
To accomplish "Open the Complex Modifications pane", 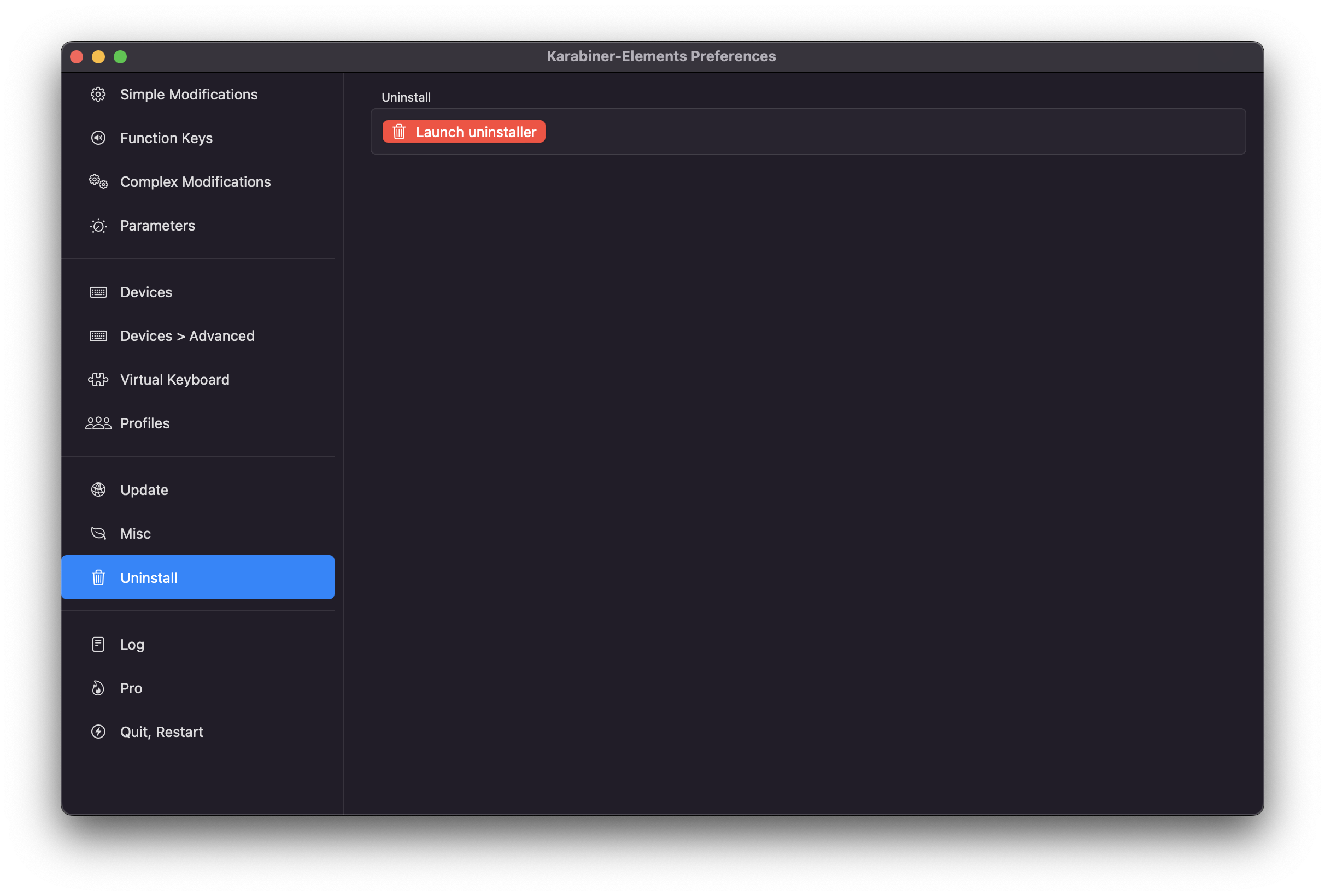I will (195, 182).
